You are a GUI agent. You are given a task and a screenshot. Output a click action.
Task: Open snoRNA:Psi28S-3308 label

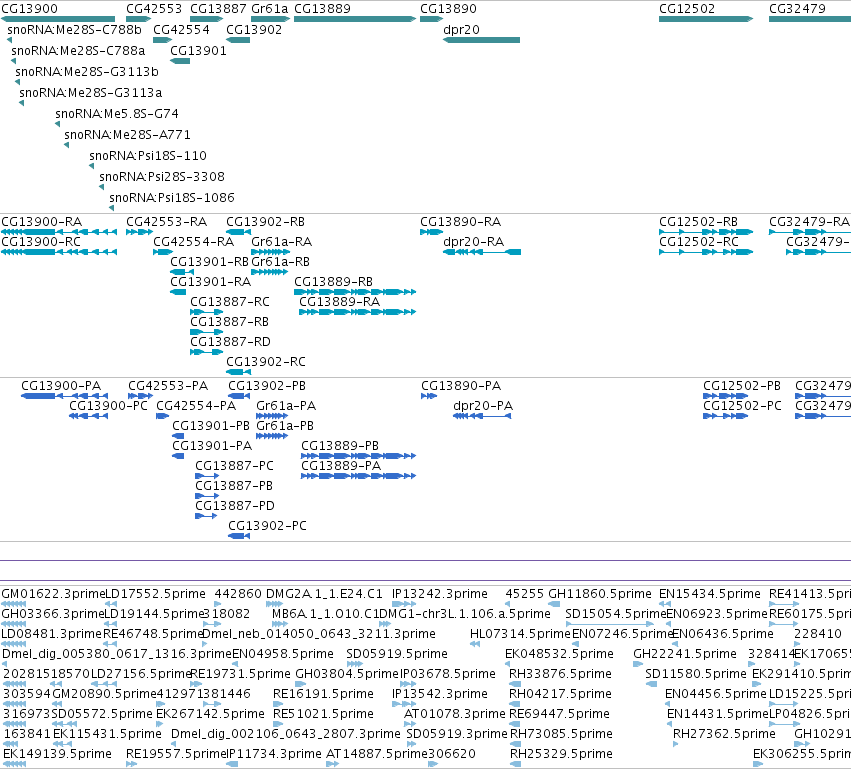pyautogui.click(x=162, y=177)
